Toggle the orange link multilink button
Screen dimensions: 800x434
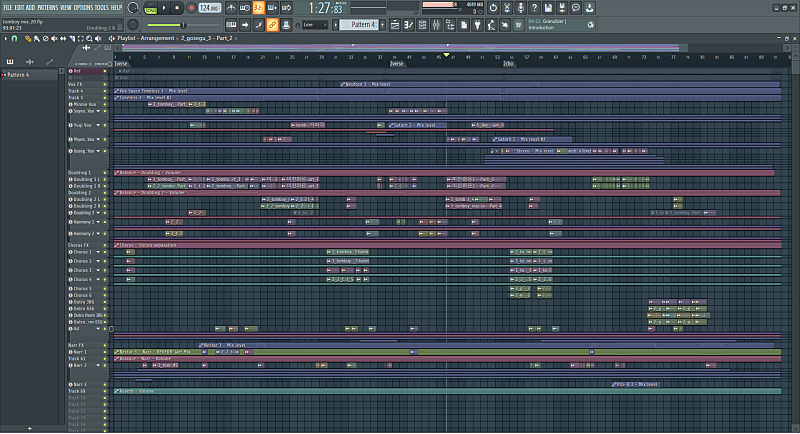[x=272, y=24]
